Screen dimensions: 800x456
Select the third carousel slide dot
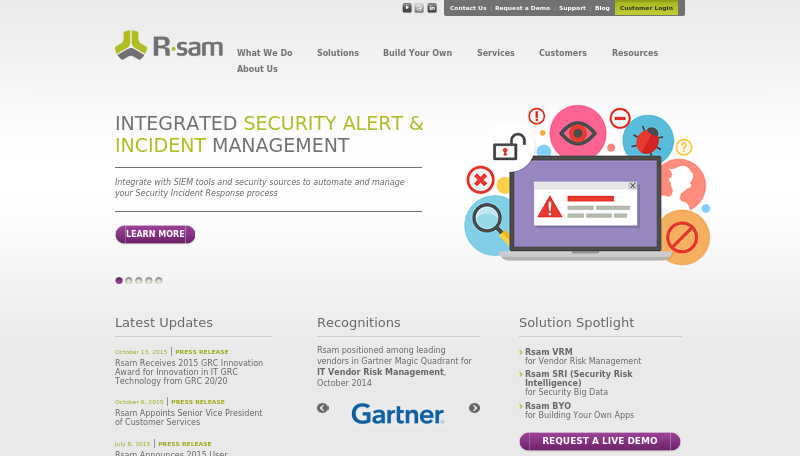139,281
